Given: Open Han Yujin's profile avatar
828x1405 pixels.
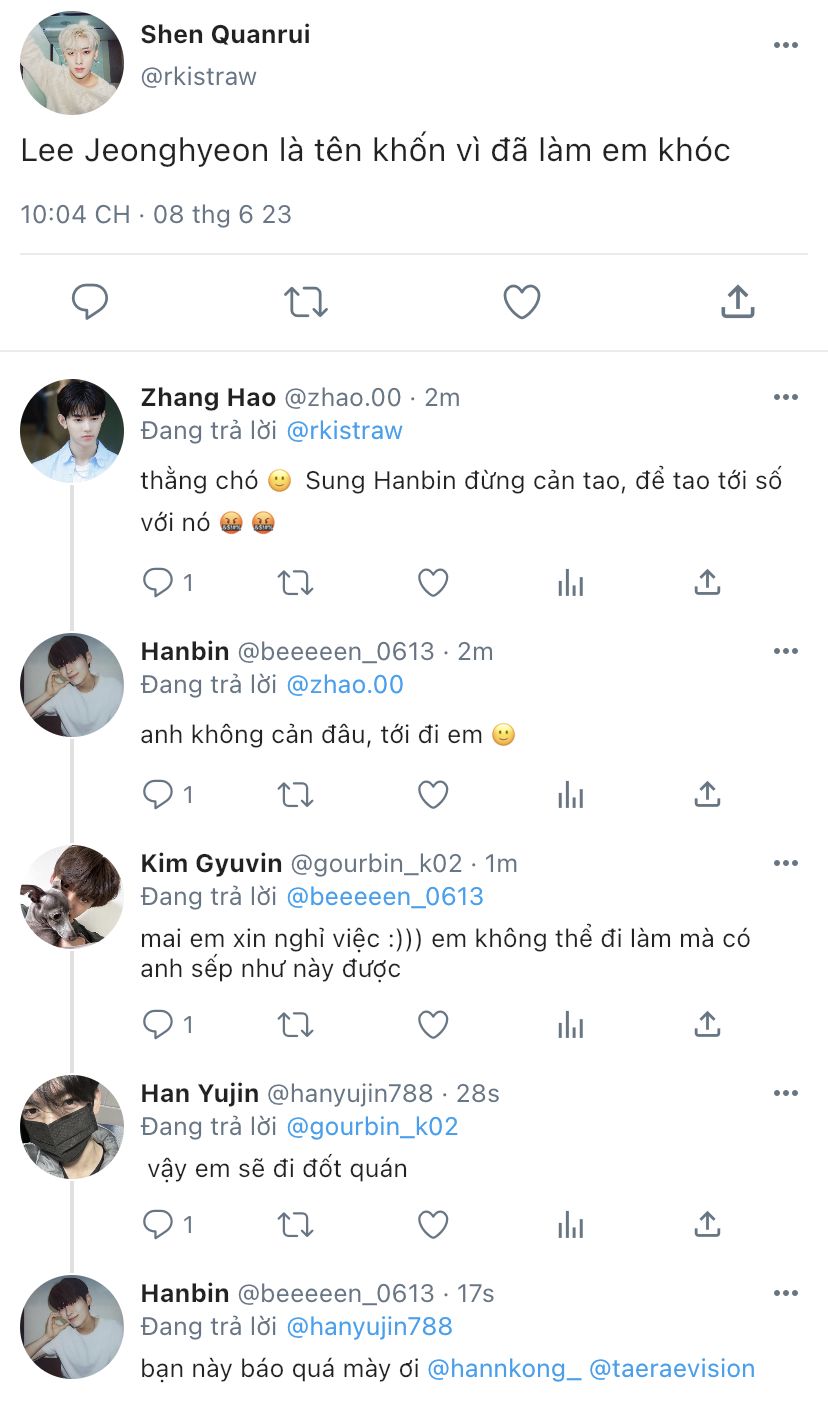Looking at the screenshot, I should click(72, 1127).
